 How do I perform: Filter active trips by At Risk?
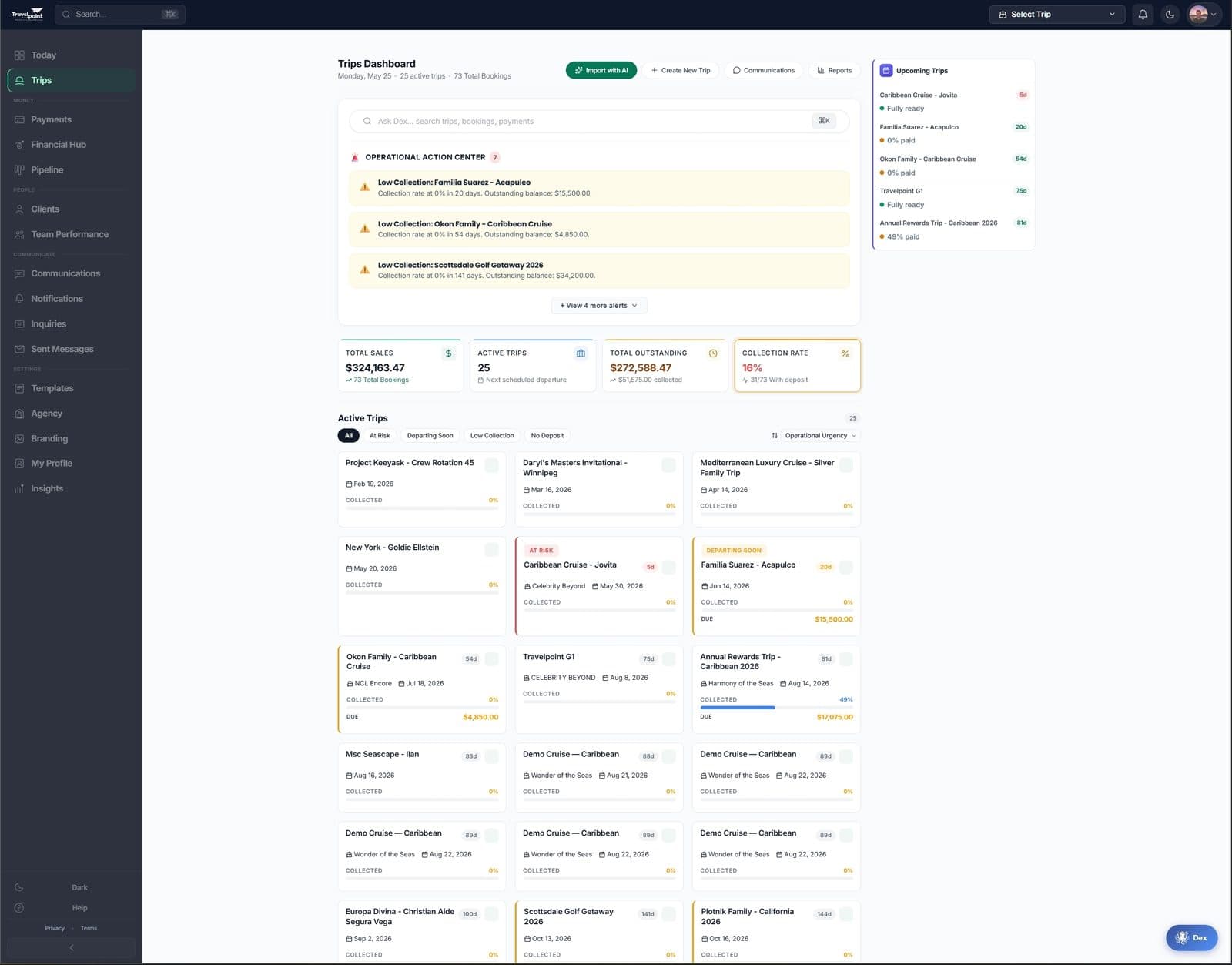click(380, 436)
